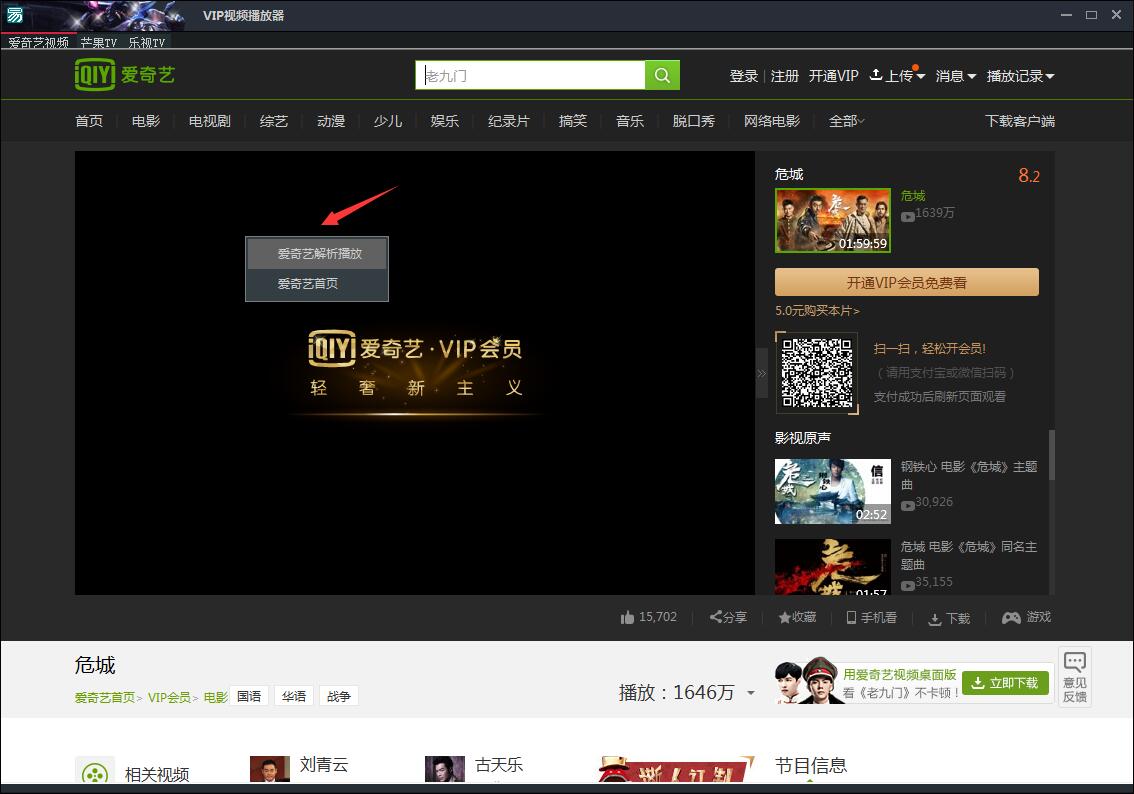Screen dimensions: 1134x794
Task: Collapse the side panel with chevron handle
Action: (761, 373)
